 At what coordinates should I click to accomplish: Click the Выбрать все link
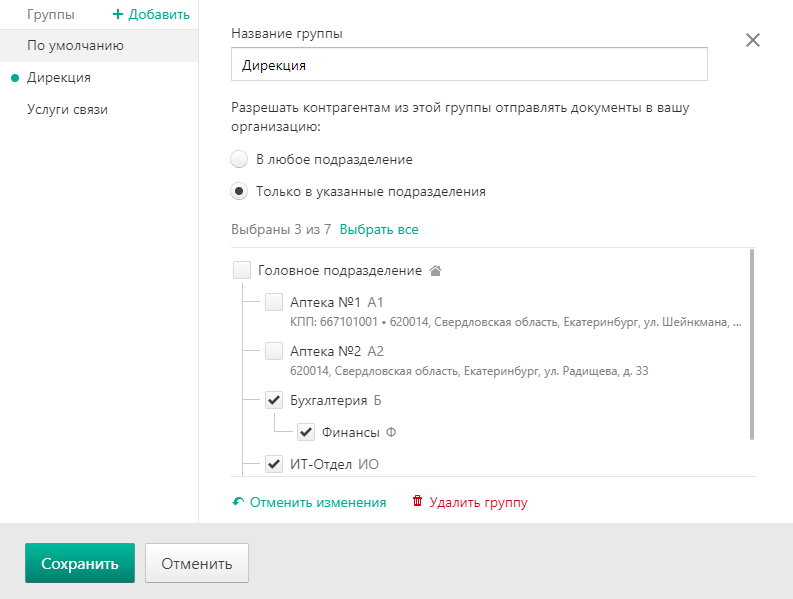[379, 230]
